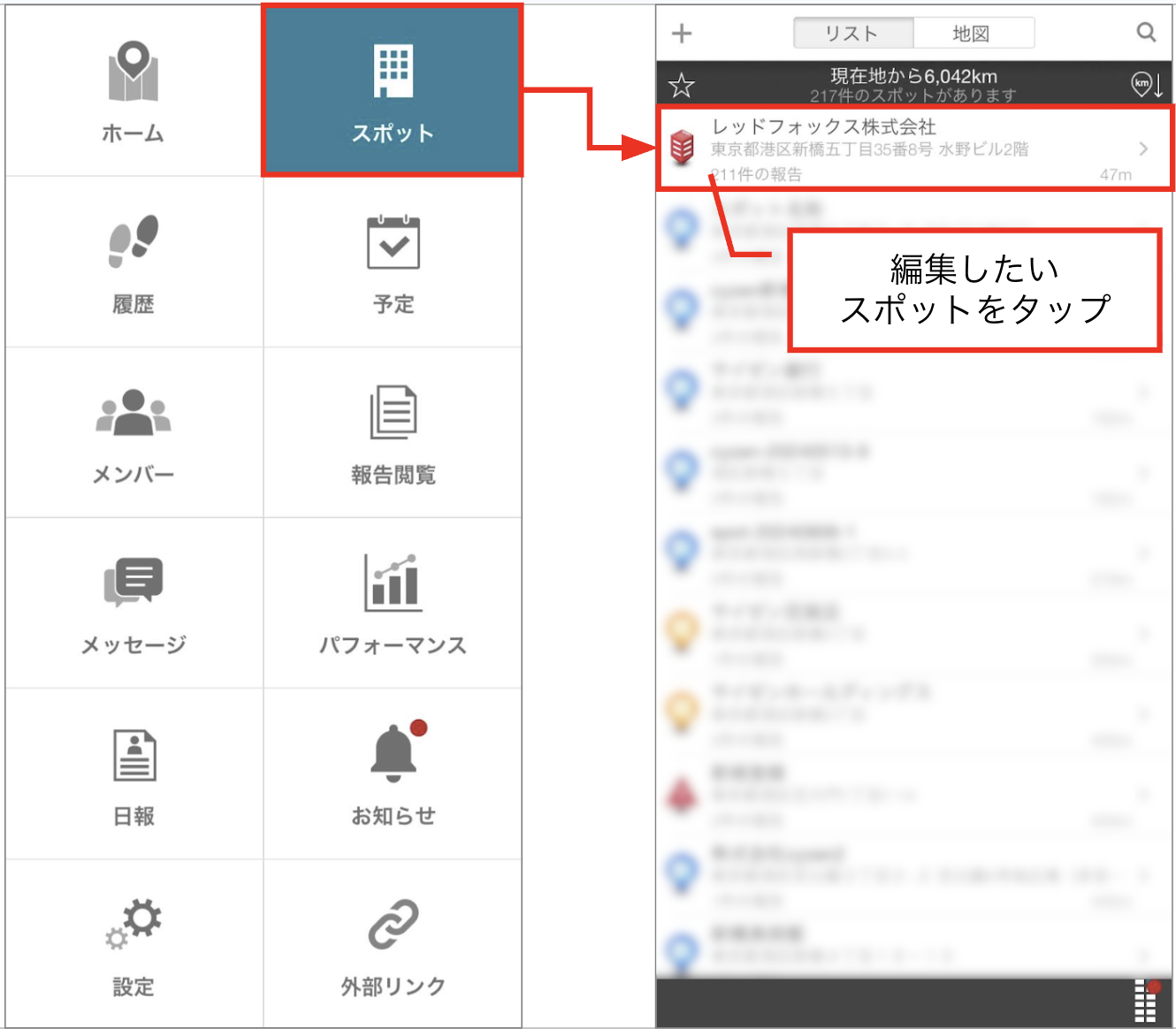Tap the km distance sort icon
Image resolution: width=1176 pixels, height=1029 pixels.
click(x=1147, y=85)
